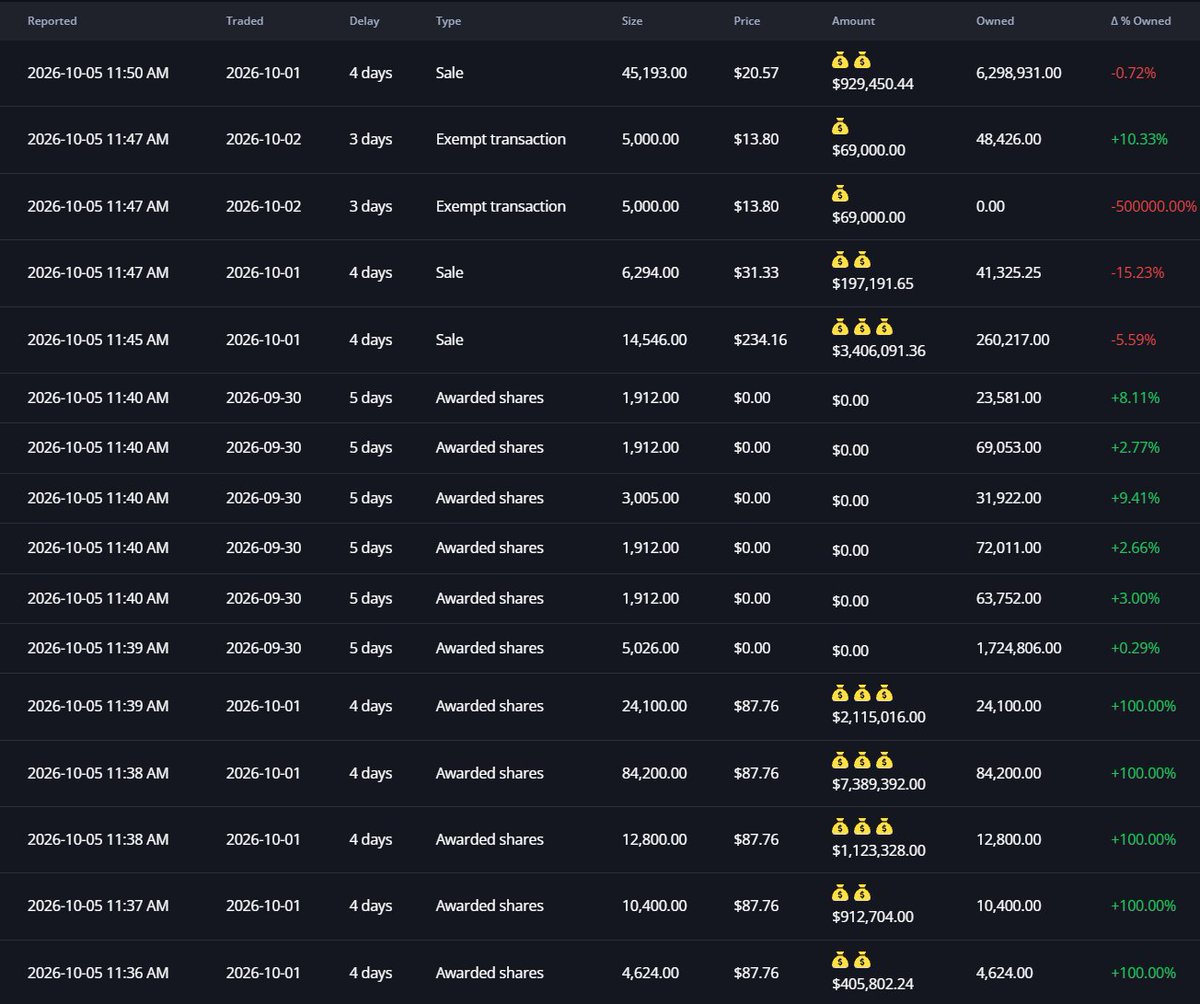Image resolution: width=1200 pixels, height=1004 pixels.
Task: Select the money bag icons above $7,389,392.00
Action: point(862,760)
